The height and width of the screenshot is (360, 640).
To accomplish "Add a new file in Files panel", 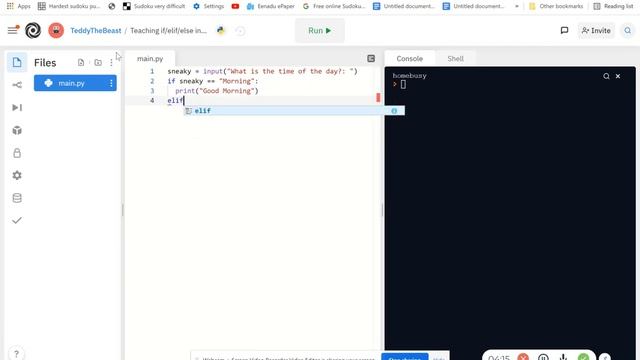I will [x=81, y=62].
